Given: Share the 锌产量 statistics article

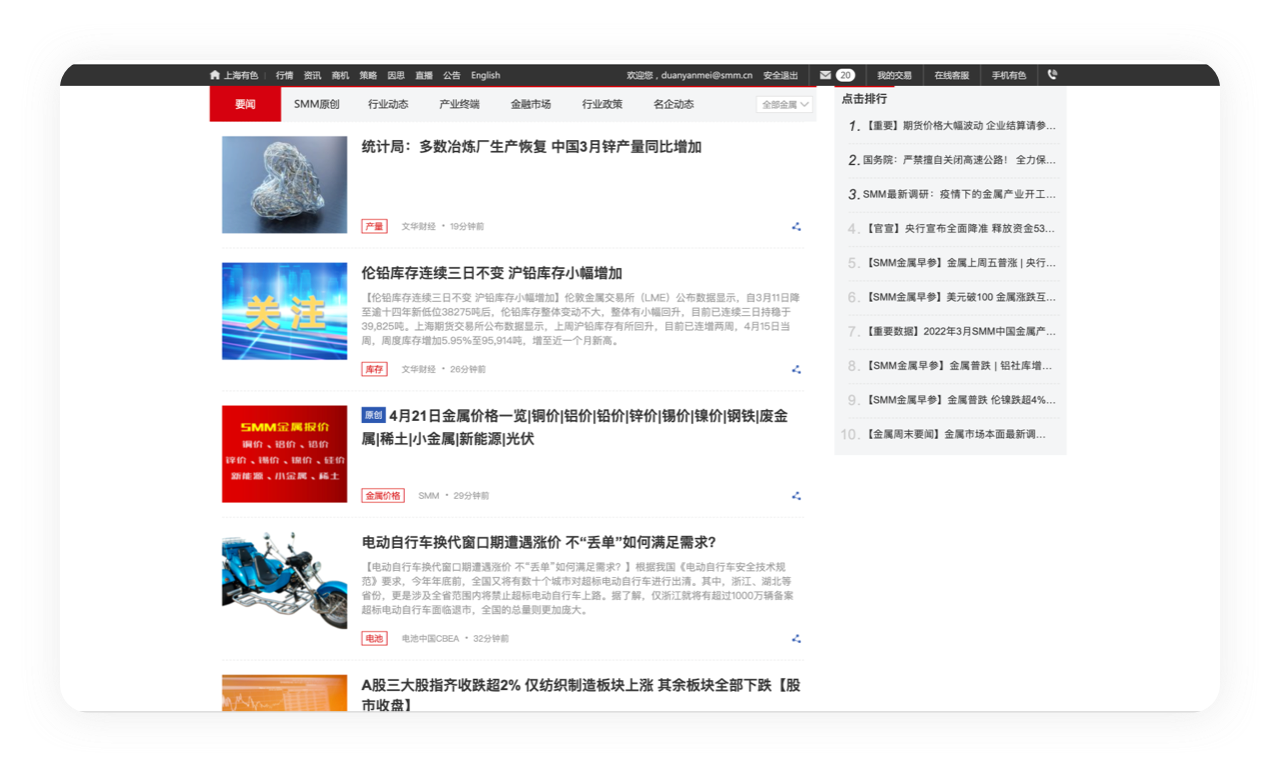Looking at the screenshot, I should (796, 227).
